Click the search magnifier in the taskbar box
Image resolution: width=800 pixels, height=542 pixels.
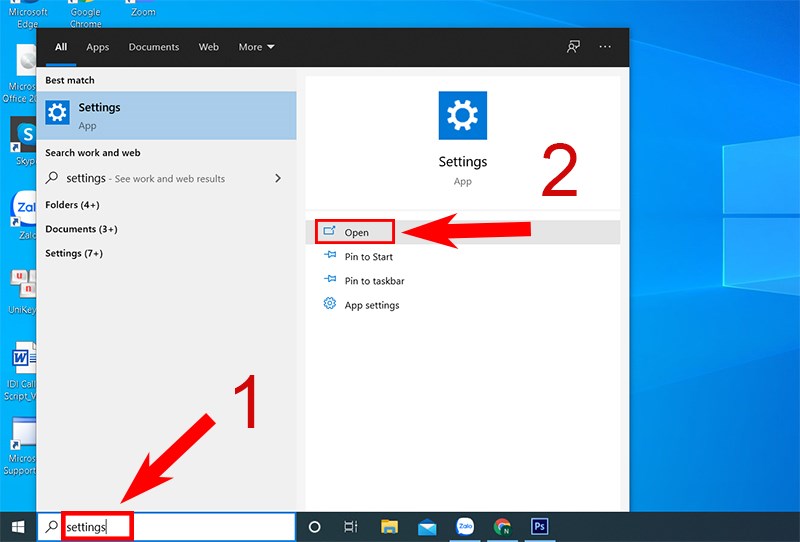52,527
